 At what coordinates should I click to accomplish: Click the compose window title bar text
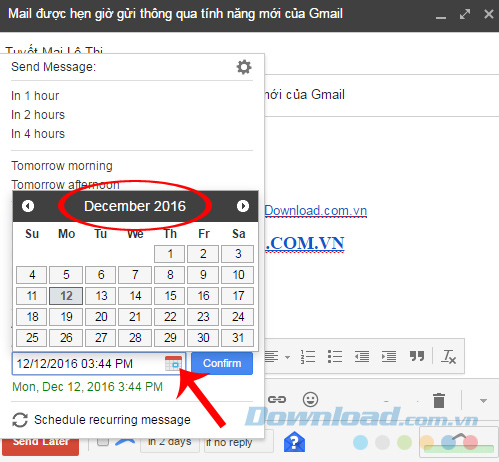(175, 14)
